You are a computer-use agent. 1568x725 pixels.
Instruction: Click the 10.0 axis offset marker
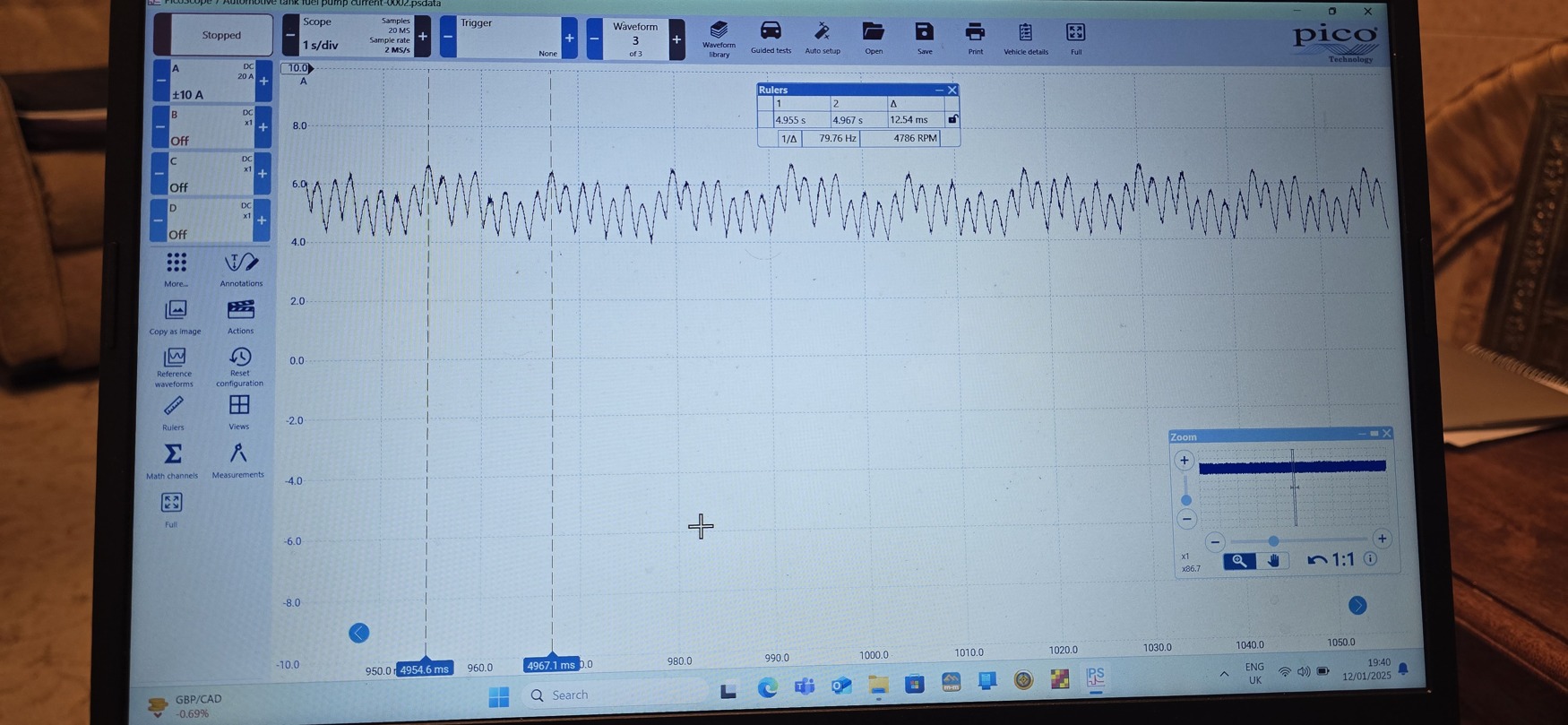[x=299, y=68]
